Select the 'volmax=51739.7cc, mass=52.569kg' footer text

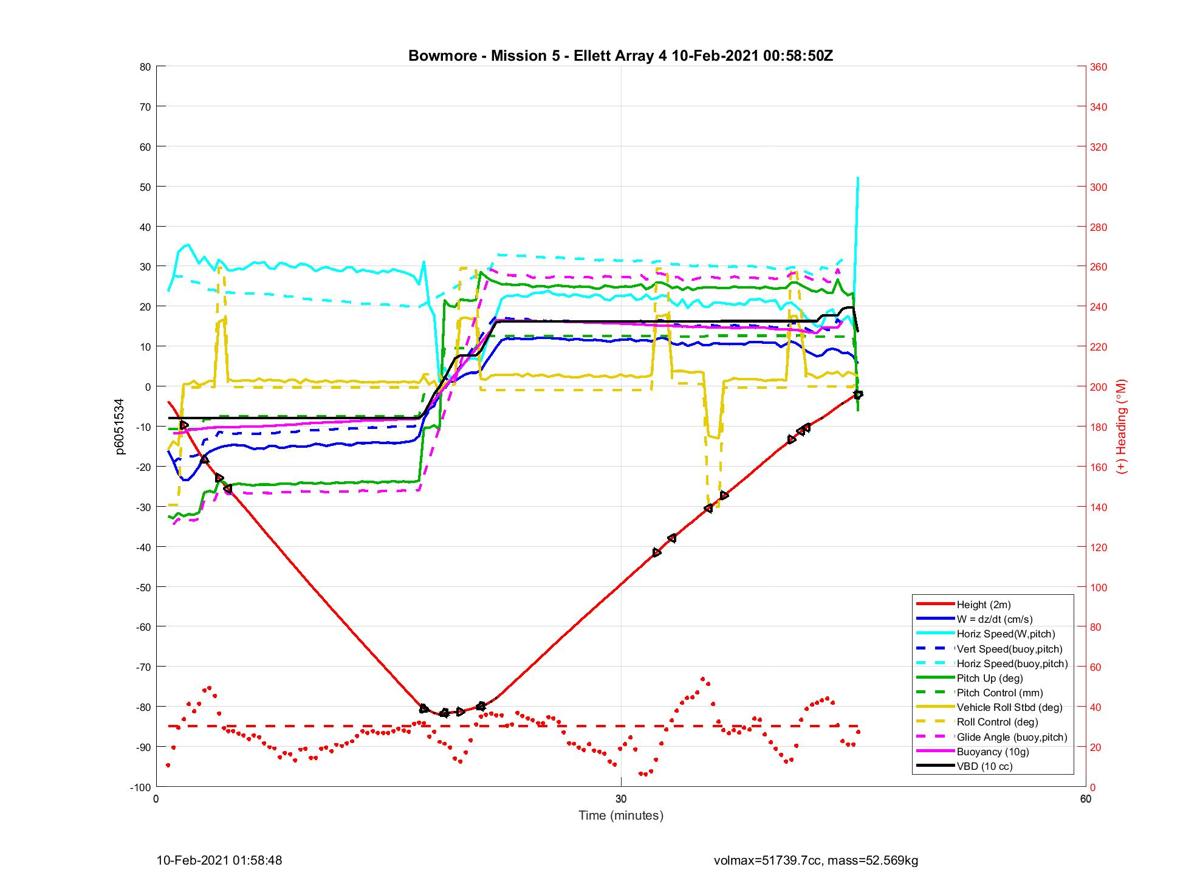[816, 861]
